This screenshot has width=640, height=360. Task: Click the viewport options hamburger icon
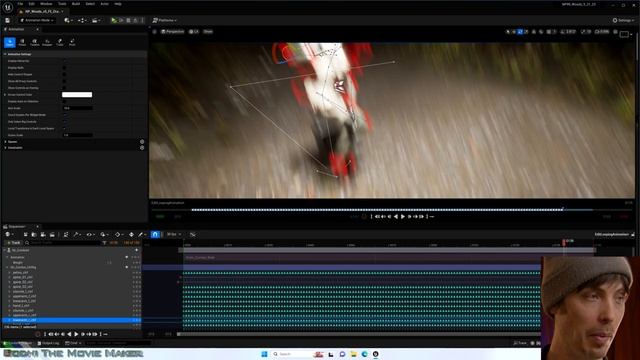point(154,31)
